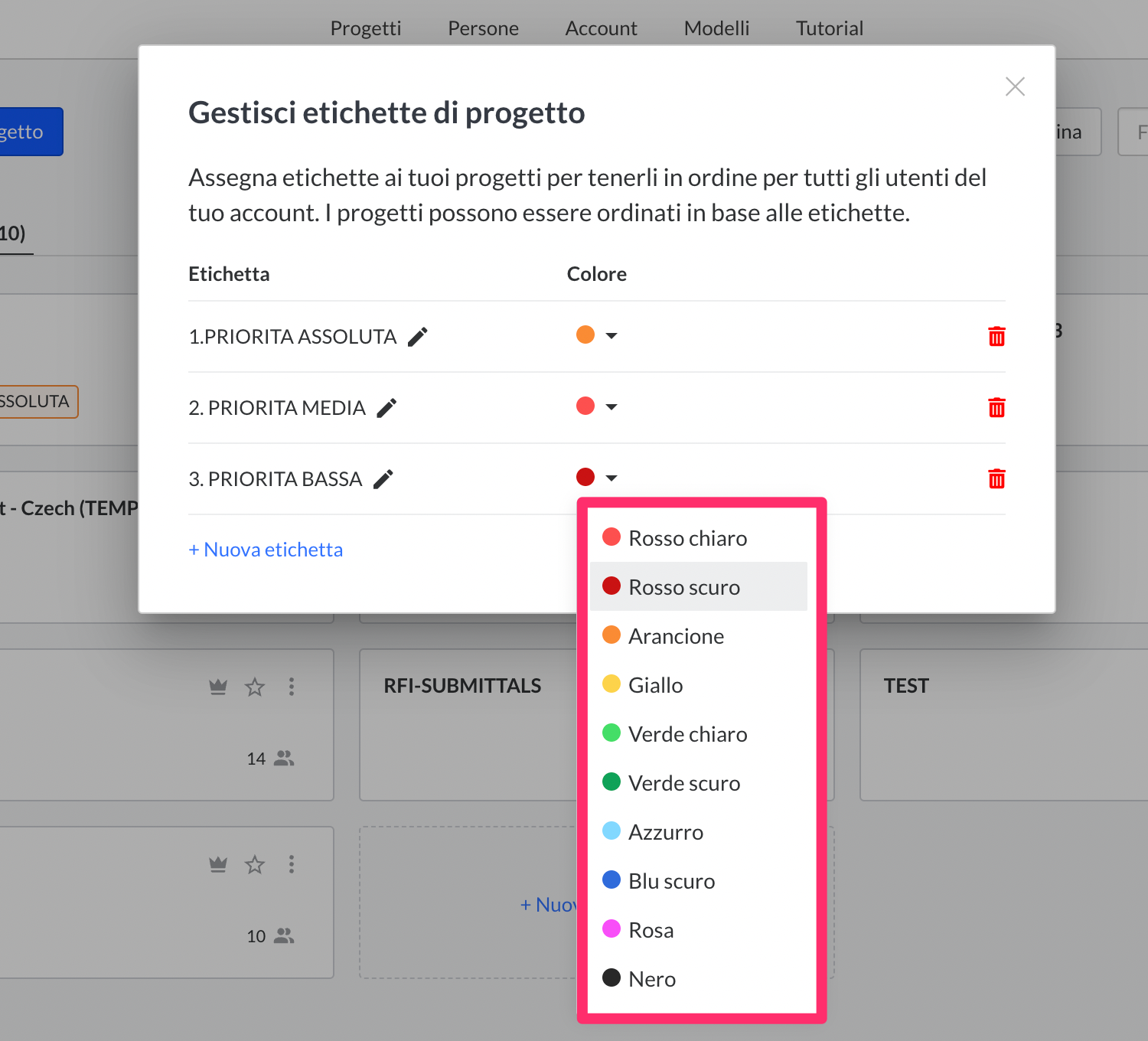
Task: Go to the Modelli tab
Action: 716,28
